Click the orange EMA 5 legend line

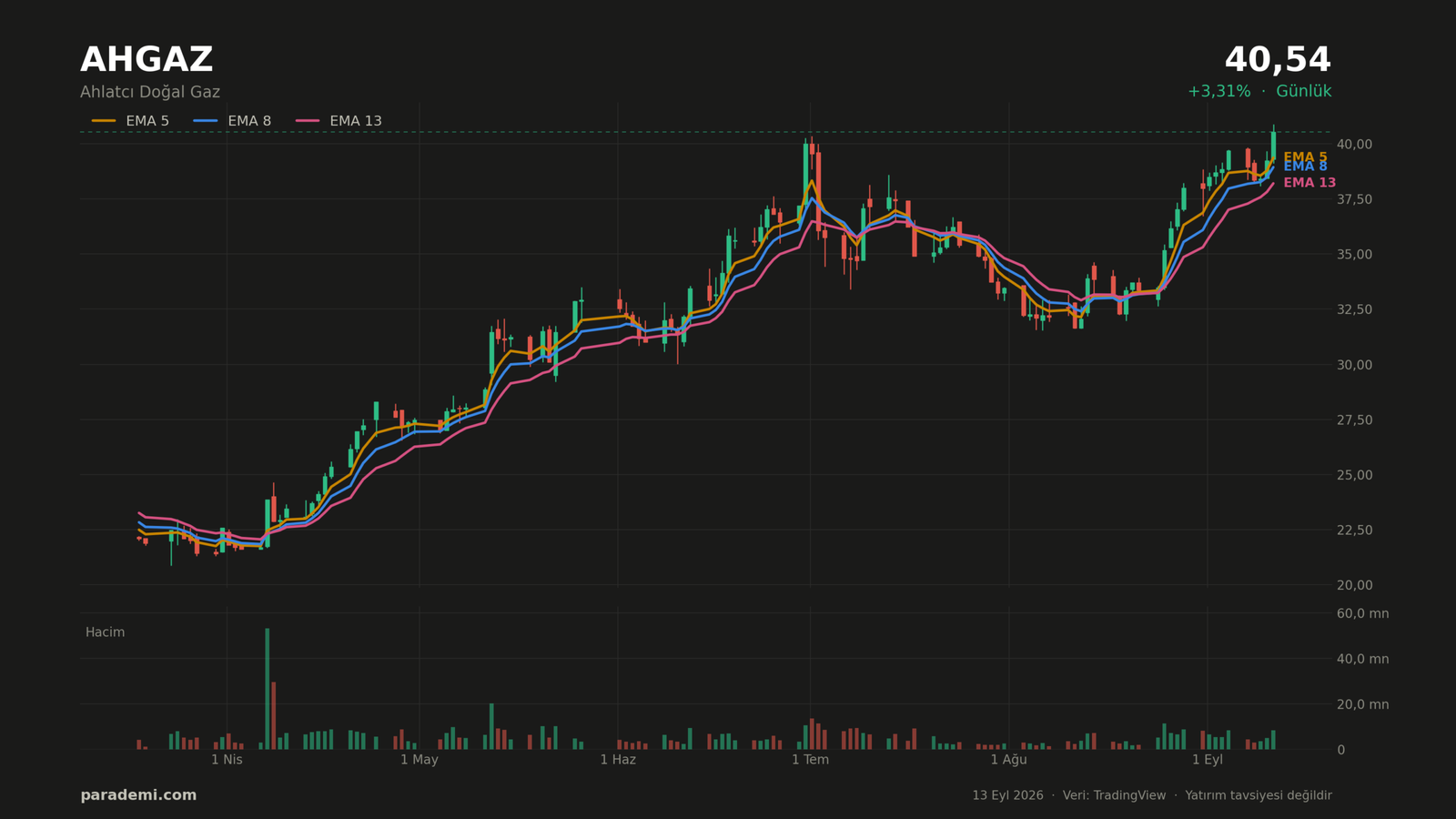pos(104,121)
